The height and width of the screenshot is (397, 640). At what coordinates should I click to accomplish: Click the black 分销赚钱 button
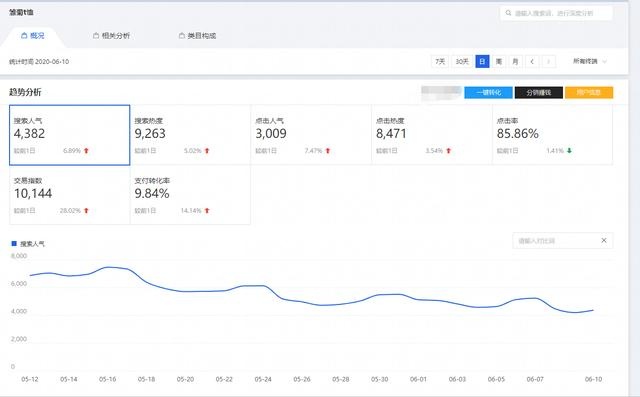pyautogui.click(x=539, y=93)
